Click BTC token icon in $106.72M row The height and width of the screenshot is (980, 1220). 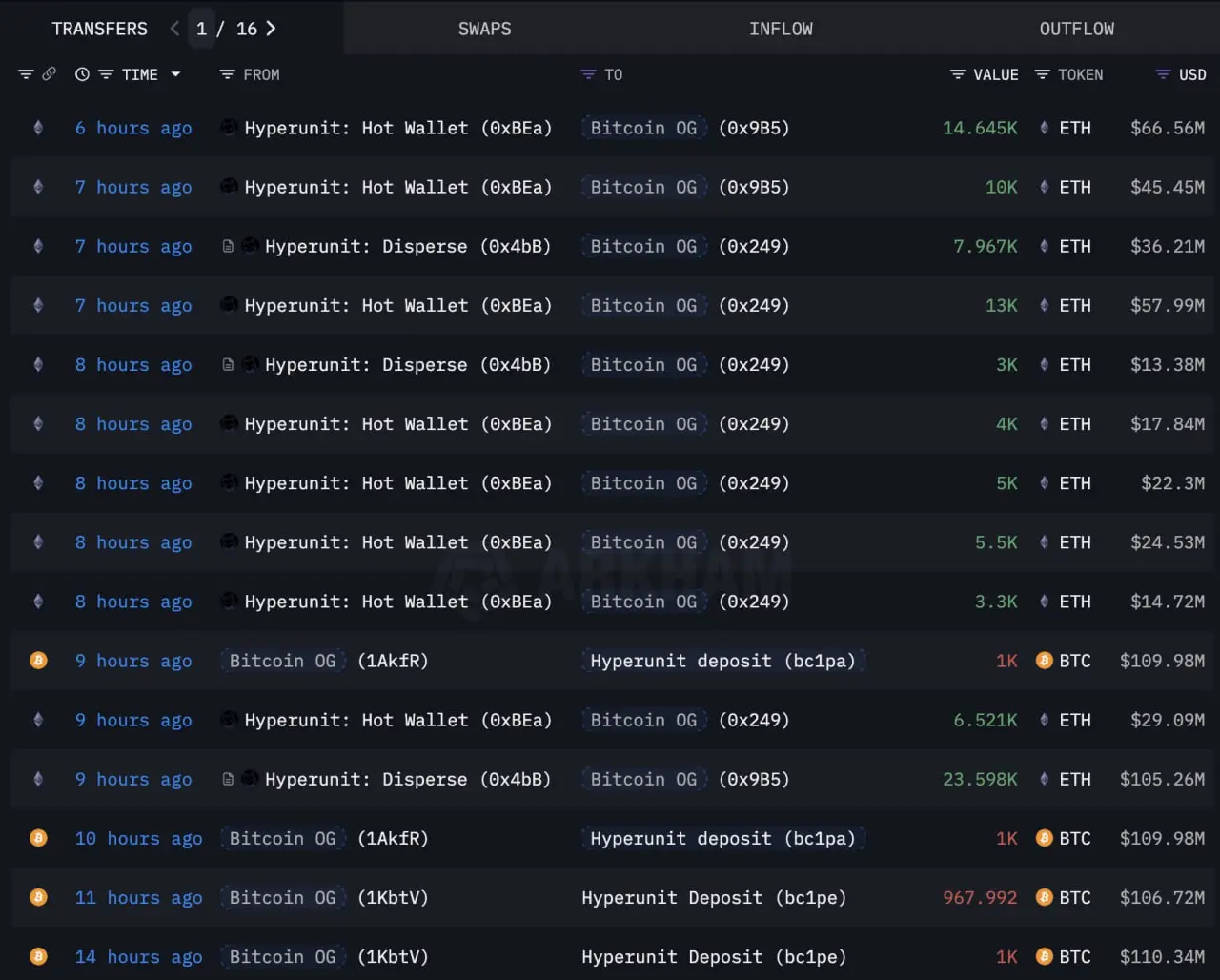click(x=1044, y=897)
